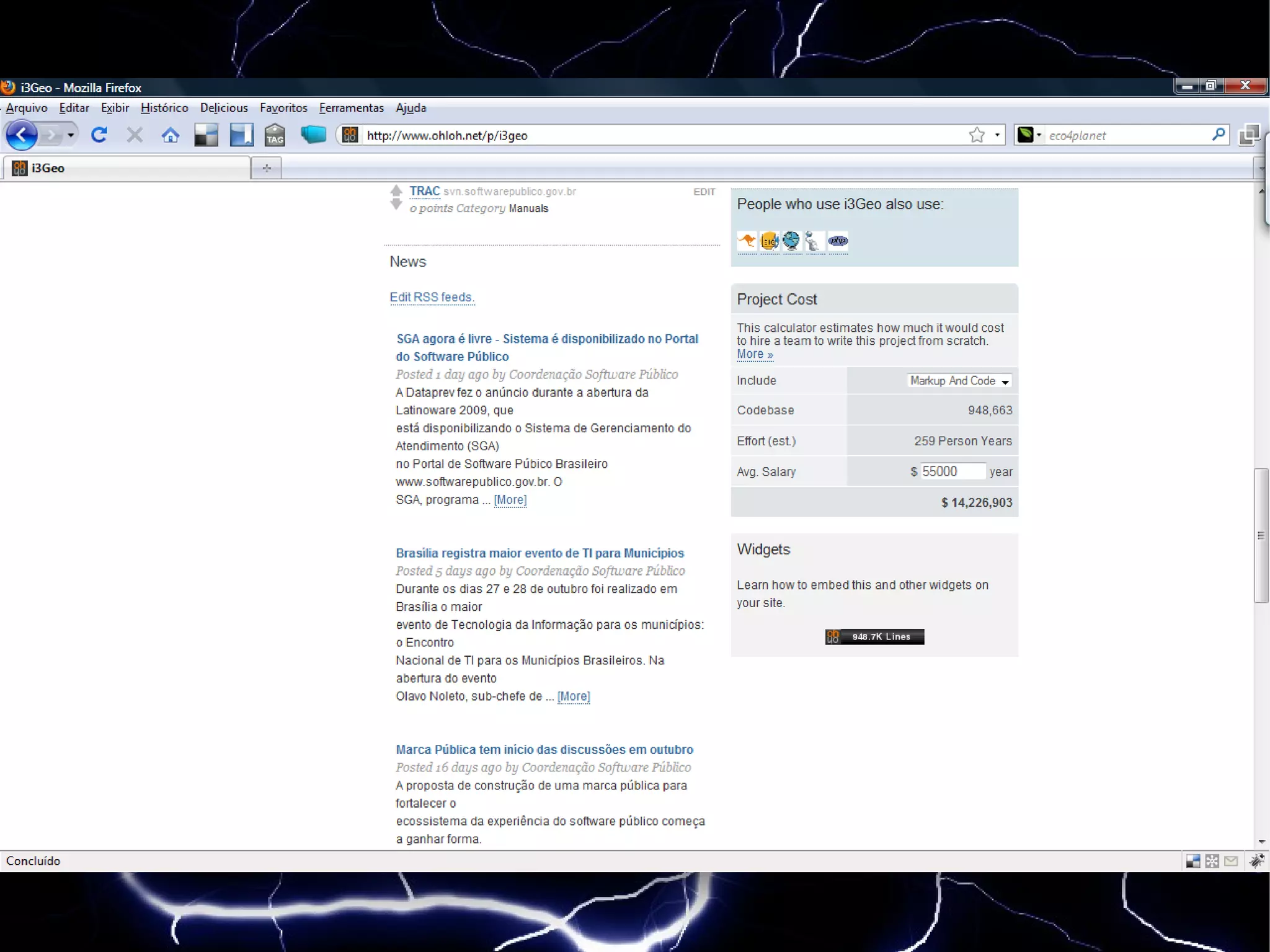1270x952 pixels.
Task: Click the TAG toolbar icon
Action: pyautogui.click(x=274, y=135)
